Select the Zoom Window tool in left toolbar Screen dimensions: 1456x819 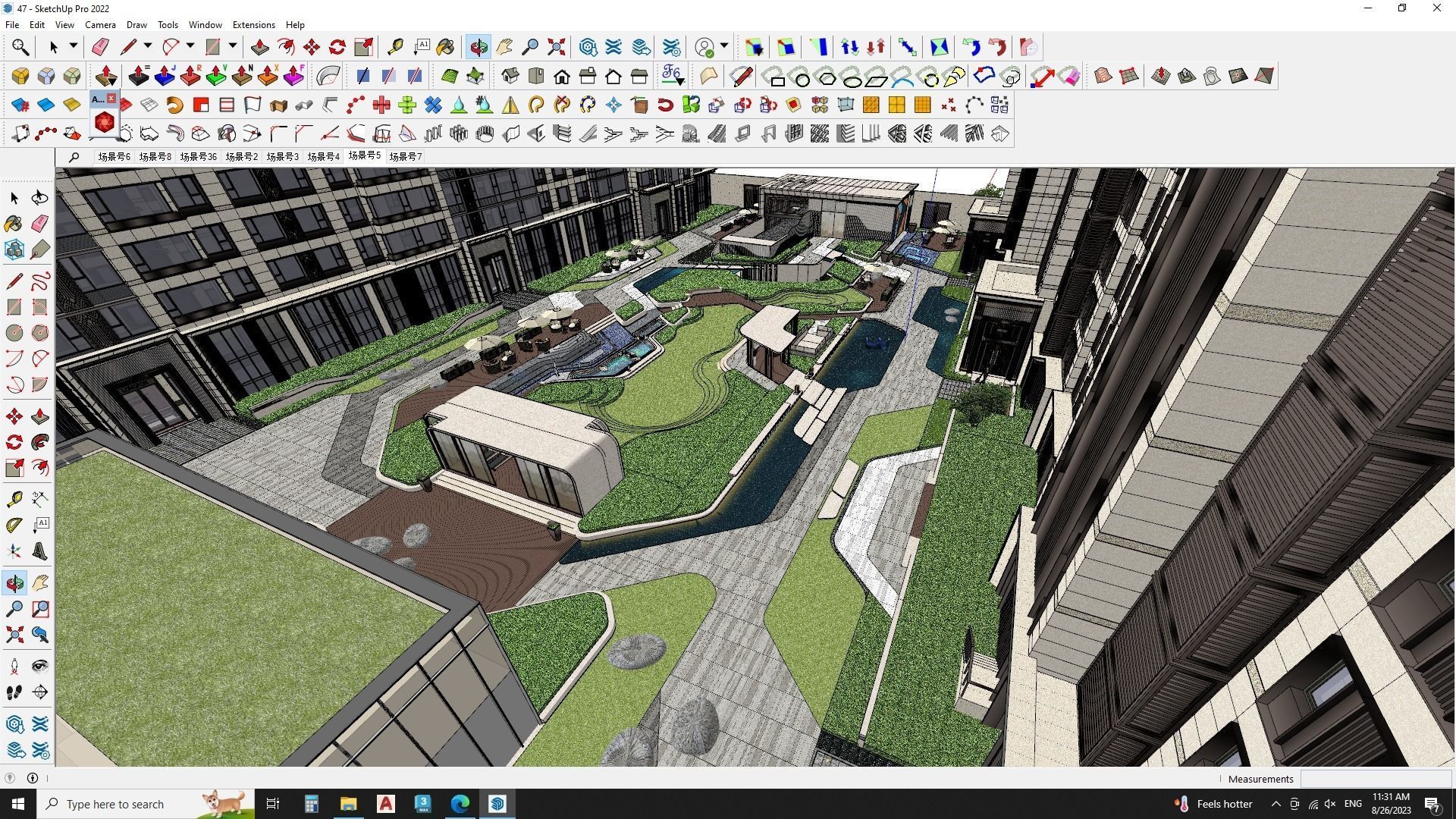40,609
